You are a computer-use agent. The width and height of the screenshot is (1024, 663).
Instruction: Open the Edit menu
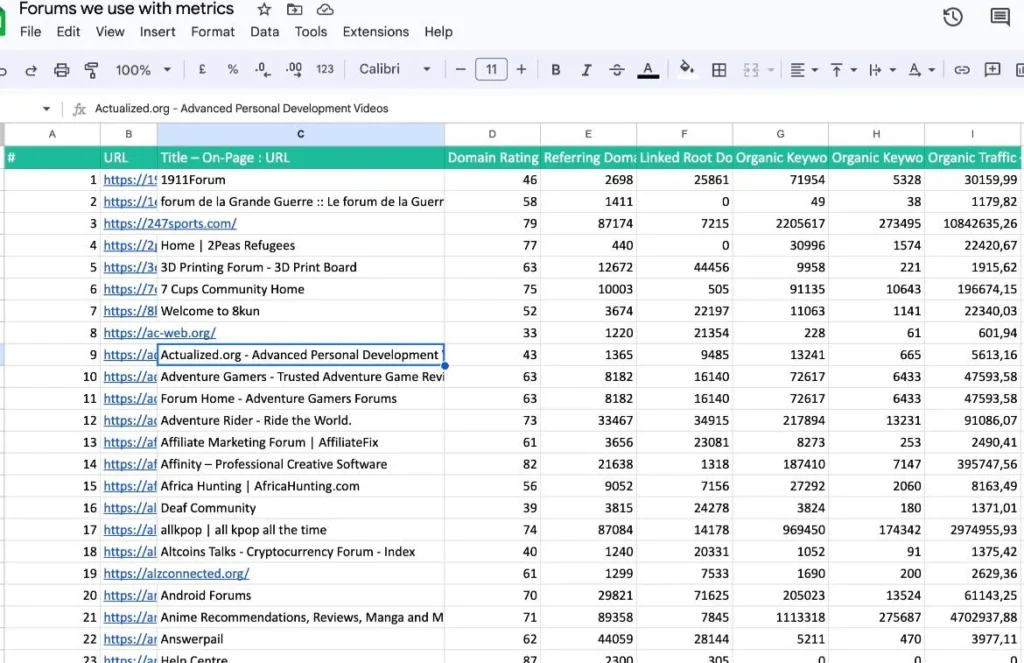68,32
